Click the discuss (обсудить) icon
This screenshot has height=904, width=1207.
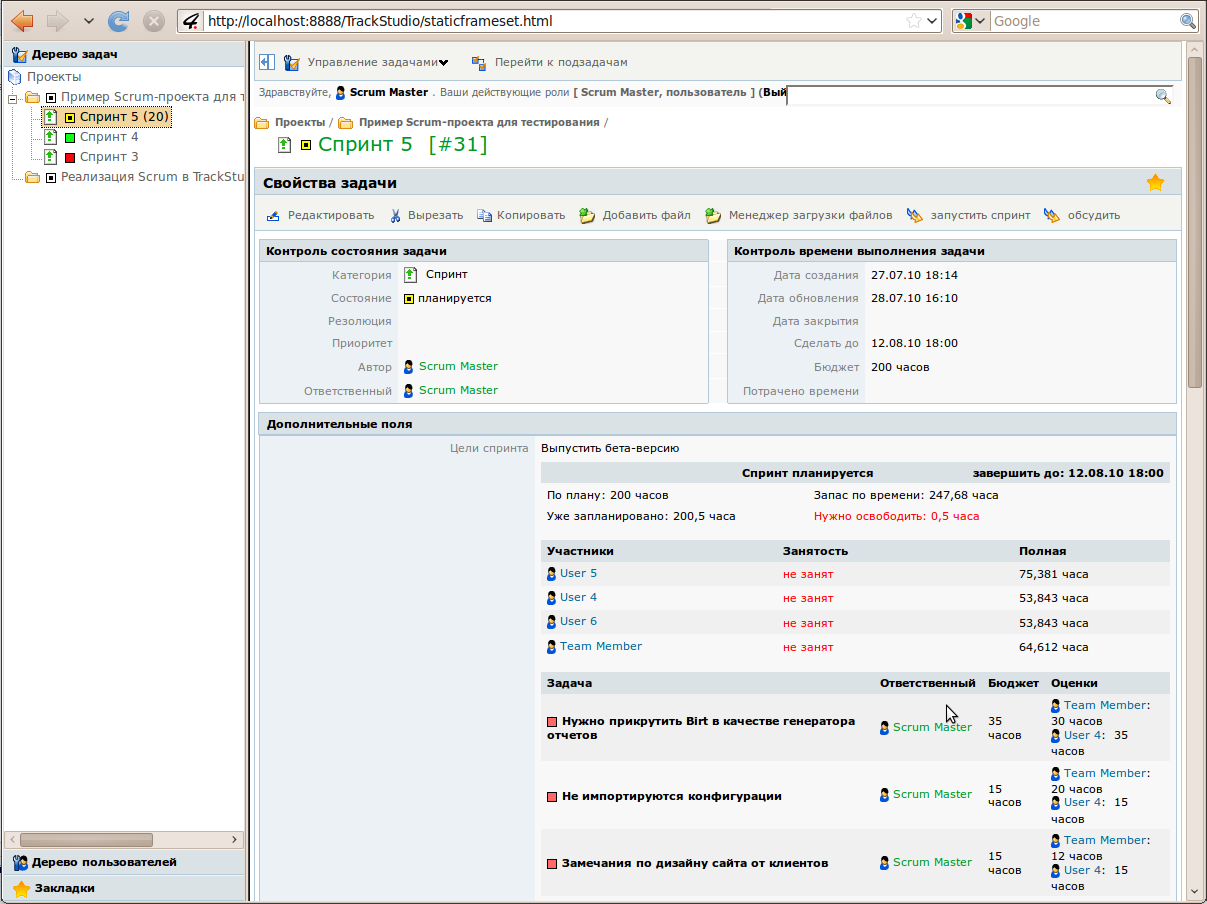(x=1051, y=216)
